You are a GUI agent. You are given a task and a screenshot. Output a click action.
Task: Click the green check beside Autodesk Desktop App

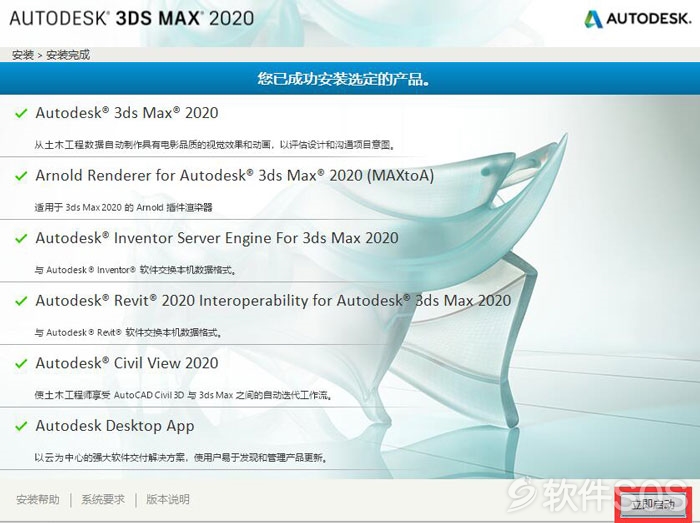21,426
